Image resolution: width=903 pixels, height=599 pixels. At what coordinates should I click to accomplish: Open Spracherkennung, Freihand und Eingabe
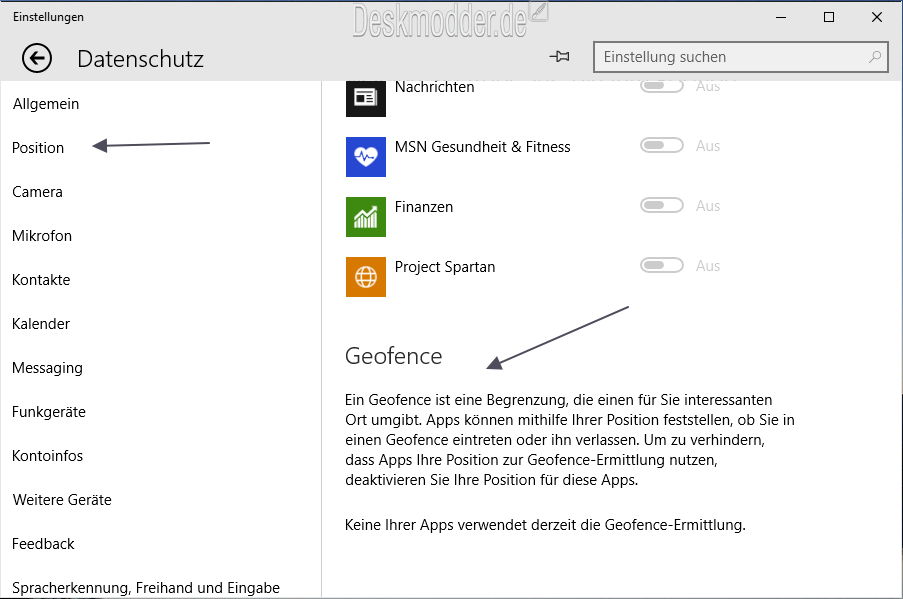click(146, 588)
